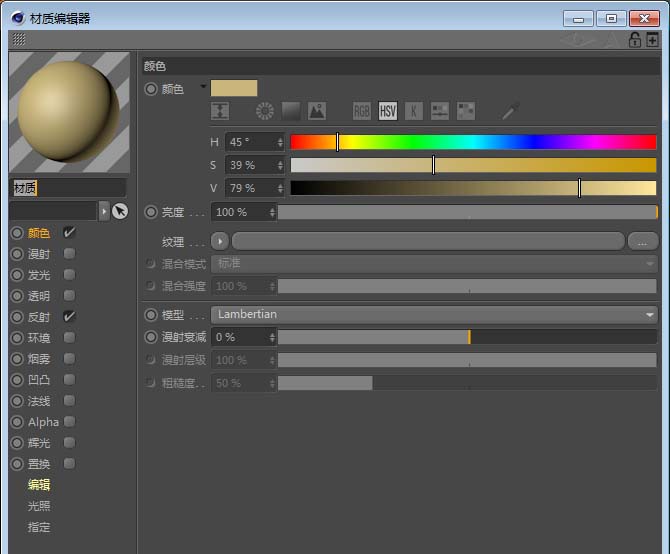Image resolution: width=670 pixels, height=554 pixels.
Task: Click the 模型 parameter radio dot
Action: (x=151, y=315)
